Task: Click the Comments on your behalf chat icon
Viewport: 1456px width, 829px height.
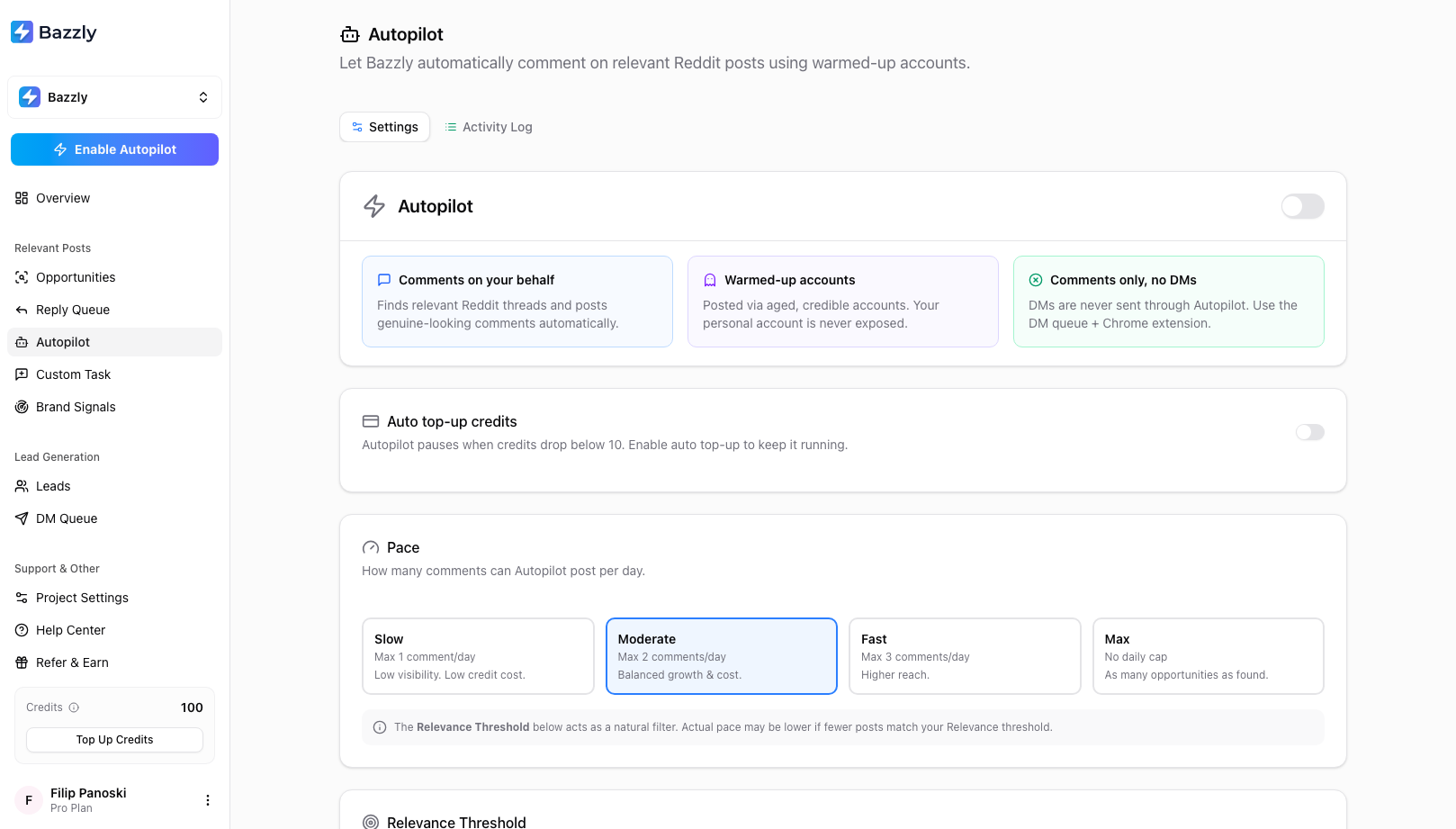Action: 384,280
